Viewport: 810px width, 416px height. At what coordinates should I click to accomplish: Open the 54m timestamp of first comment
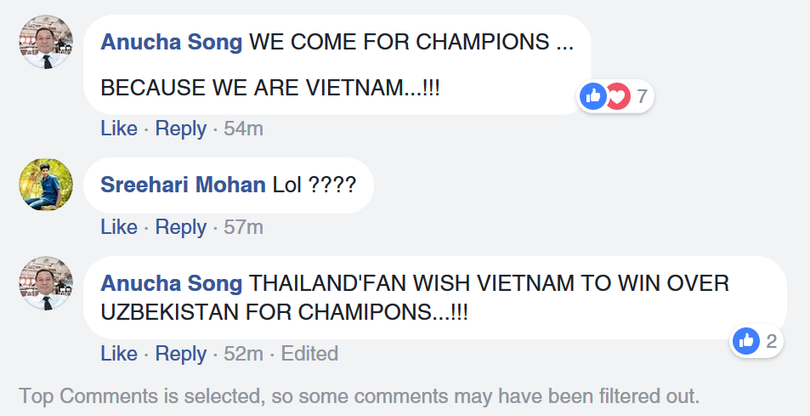243,128
